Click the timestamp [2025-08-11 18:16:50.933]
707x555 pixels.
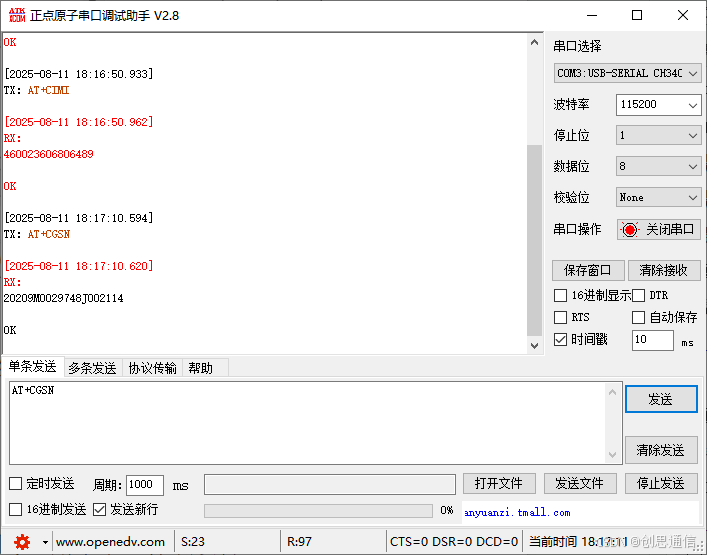point(78,74)
